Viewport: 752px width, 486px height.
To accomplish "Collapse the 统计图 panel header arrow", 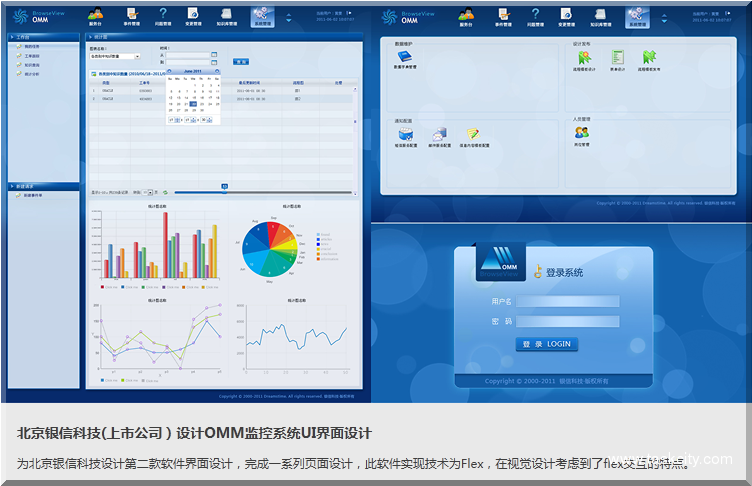I will point(90,37).
